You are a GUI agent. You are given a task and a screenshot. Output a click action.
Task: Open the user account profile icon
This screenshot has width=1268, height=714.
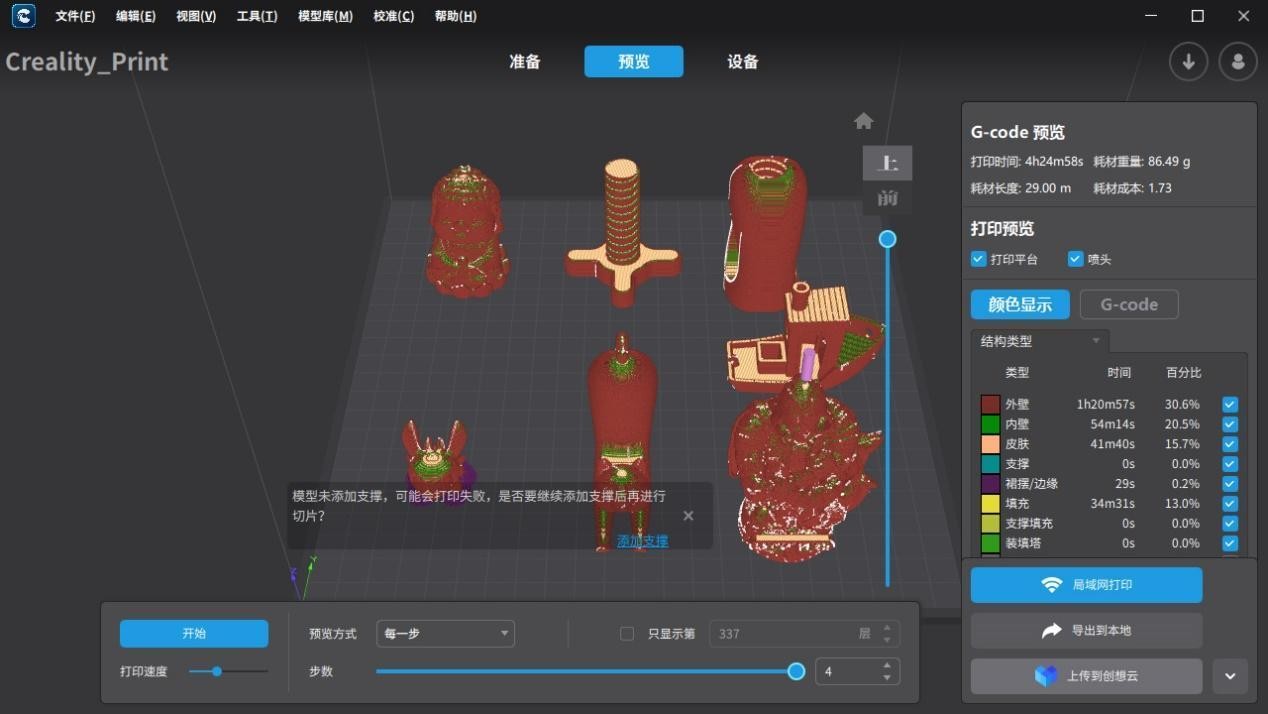click(x=1238, y=62)
